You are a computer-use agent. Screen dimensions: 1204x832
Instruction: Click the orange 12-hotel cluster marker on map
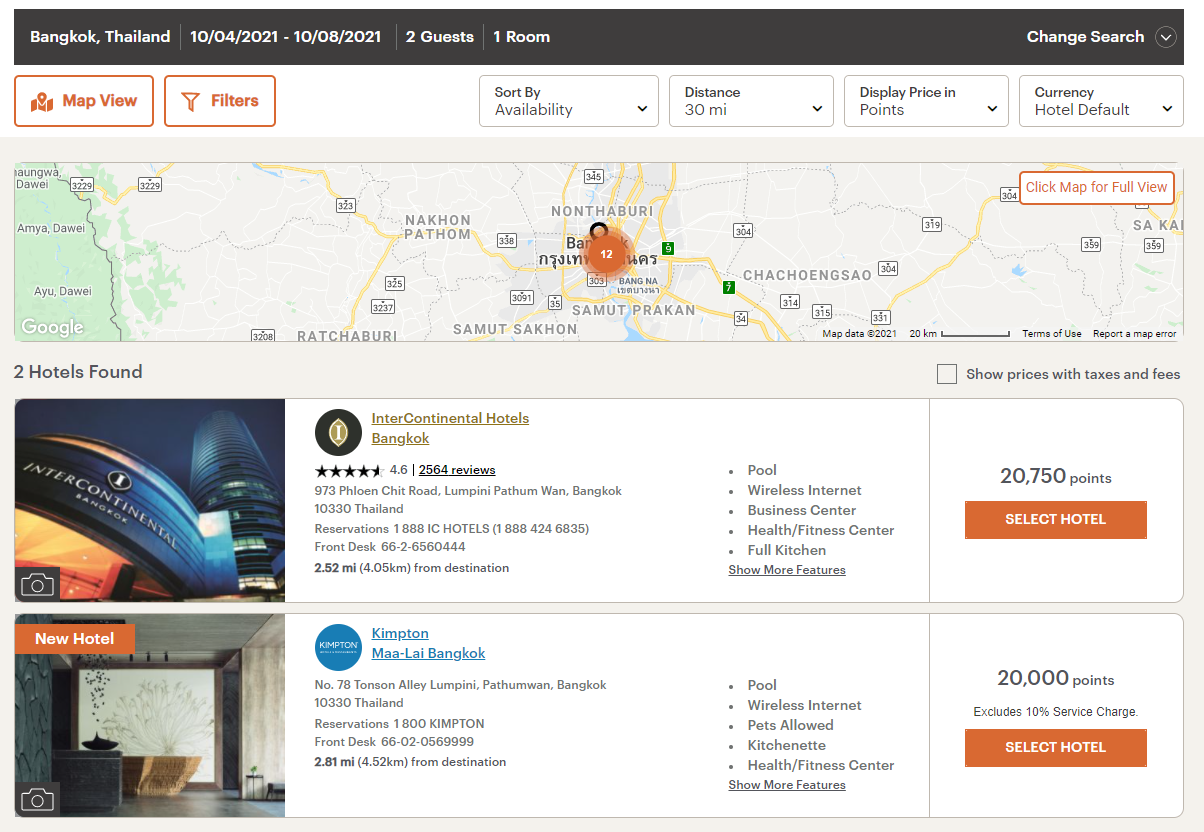(606, 254)
